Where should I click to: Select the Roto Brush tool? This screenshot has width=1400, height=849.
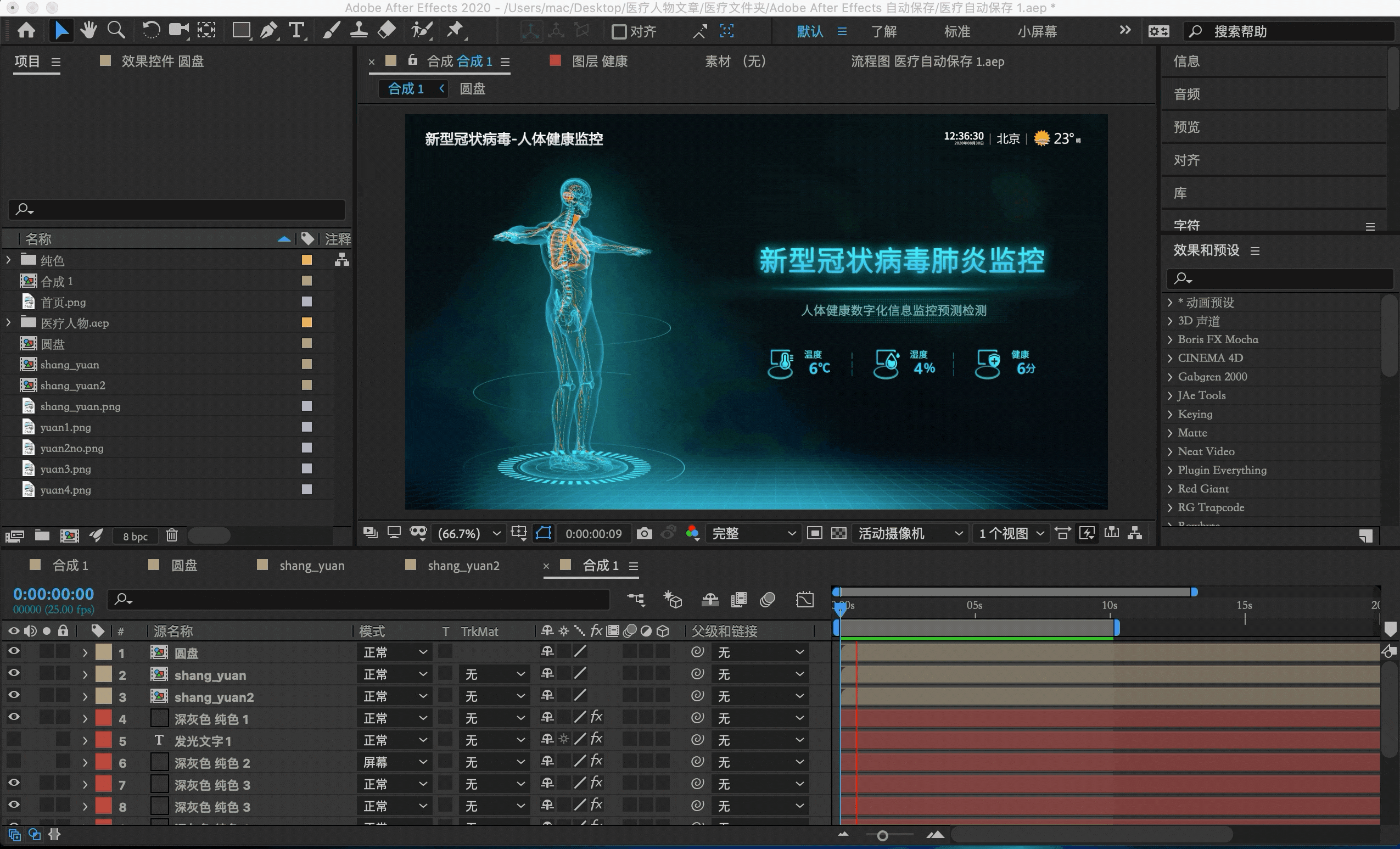422,30
